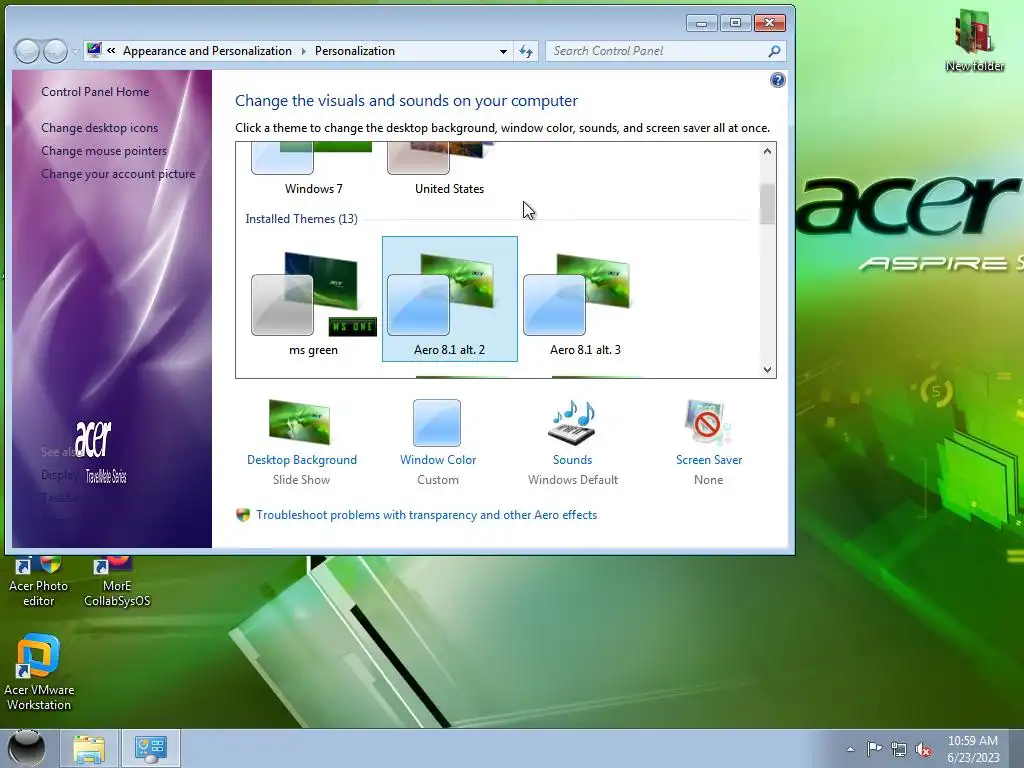Screen dimensions: 1024x768
Task: Open the Window Color icon
Action: (437, 423)
